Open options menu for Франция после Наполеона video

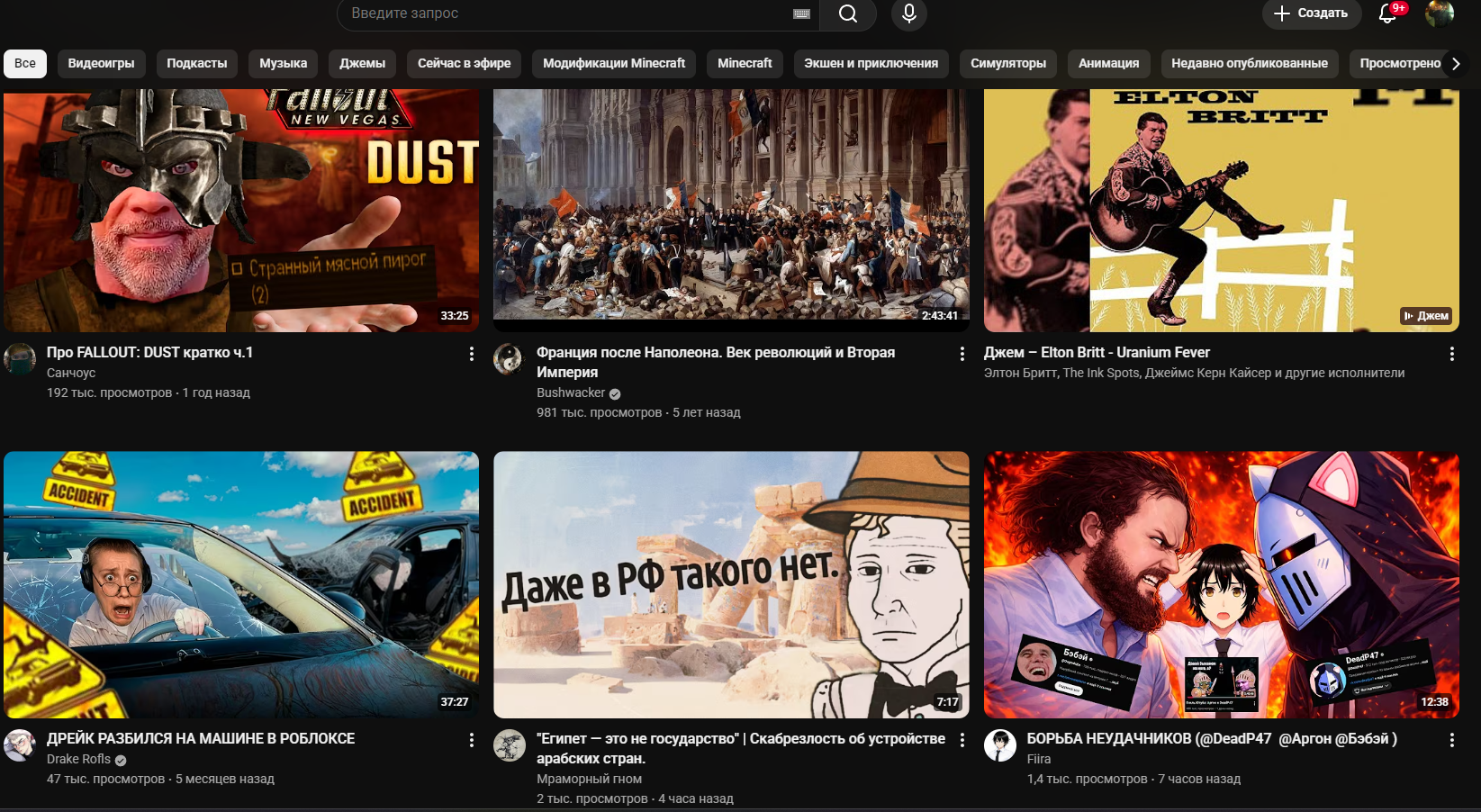[962, 354]
